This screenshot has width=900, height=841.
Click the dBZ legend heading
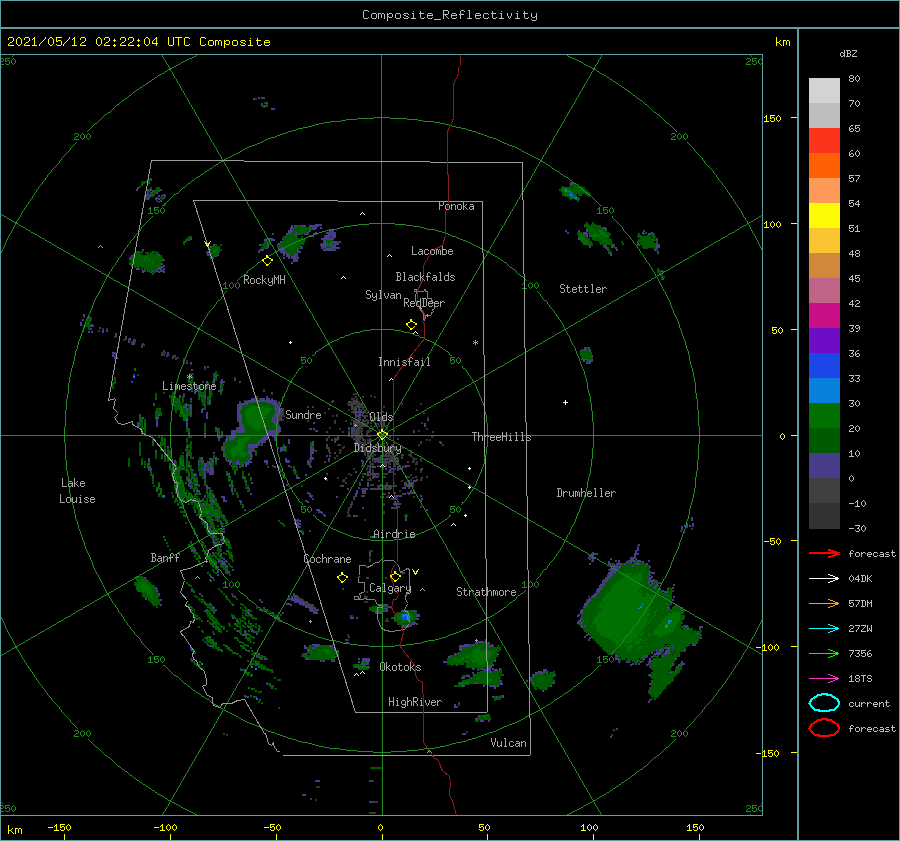coord(848,53)
